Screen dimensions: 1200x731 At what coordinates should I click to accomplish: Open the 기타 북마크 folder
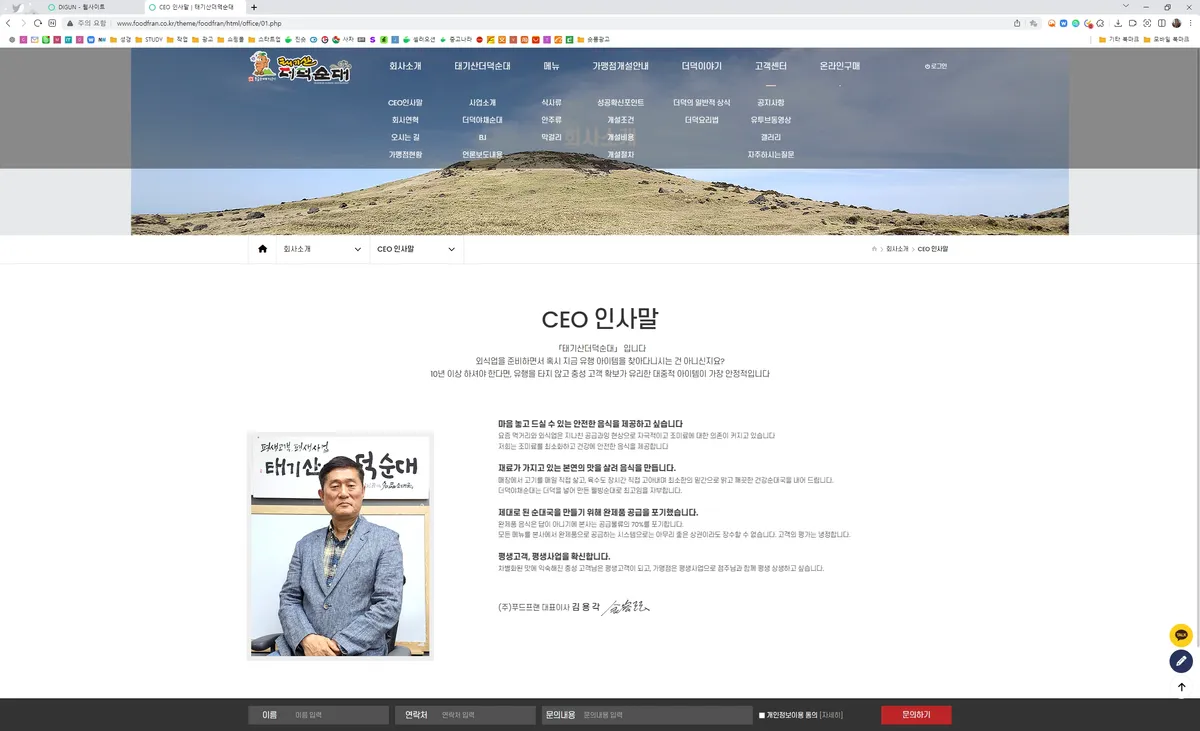pyautogui.click(x=1118, y=39)
